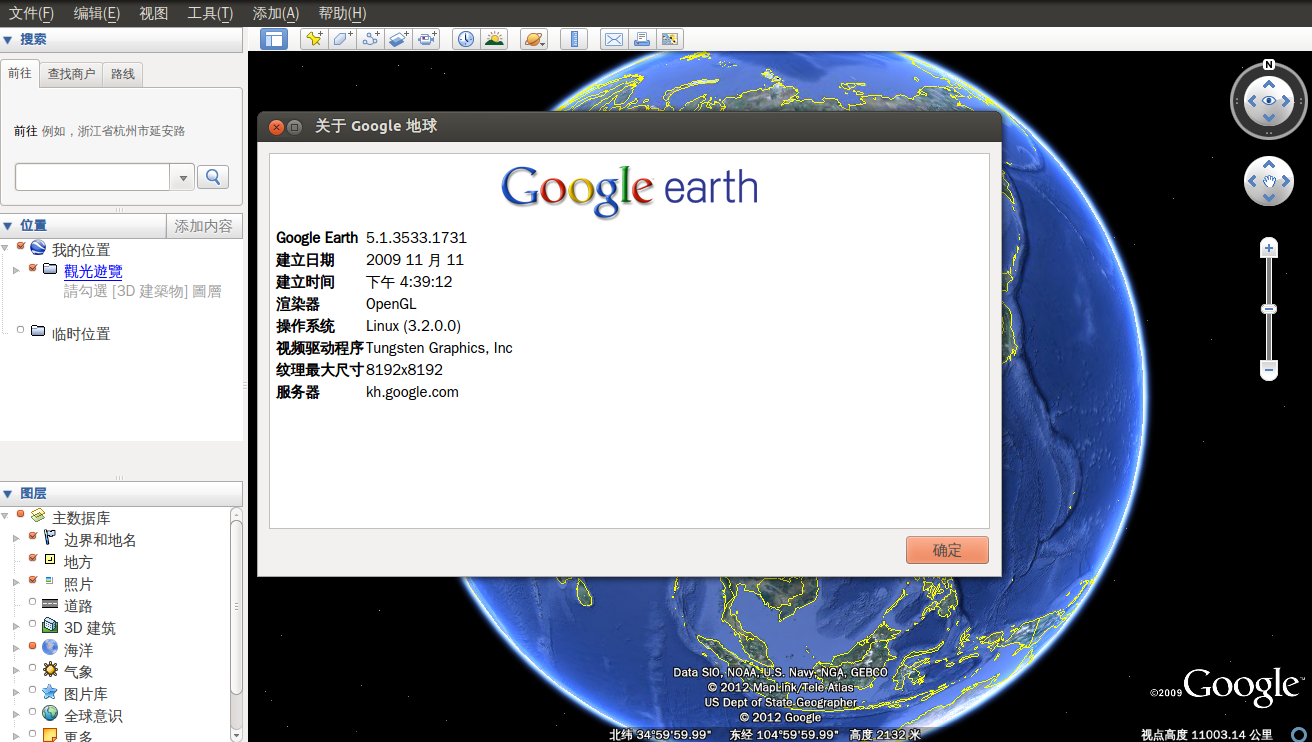The image size is (1312, 742).
Task: Click the 添加内容 button
Action: pyautogui.click(x=204, y=226)
